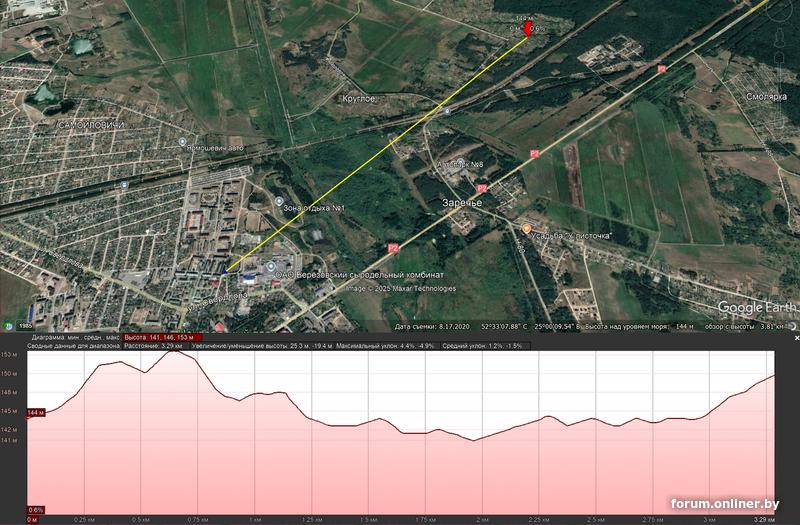Image resolution: width=800 pixels, height=525 pixels.
Task: Open the Ярмошевич авто place icon
Action: (x=183, y=141)
